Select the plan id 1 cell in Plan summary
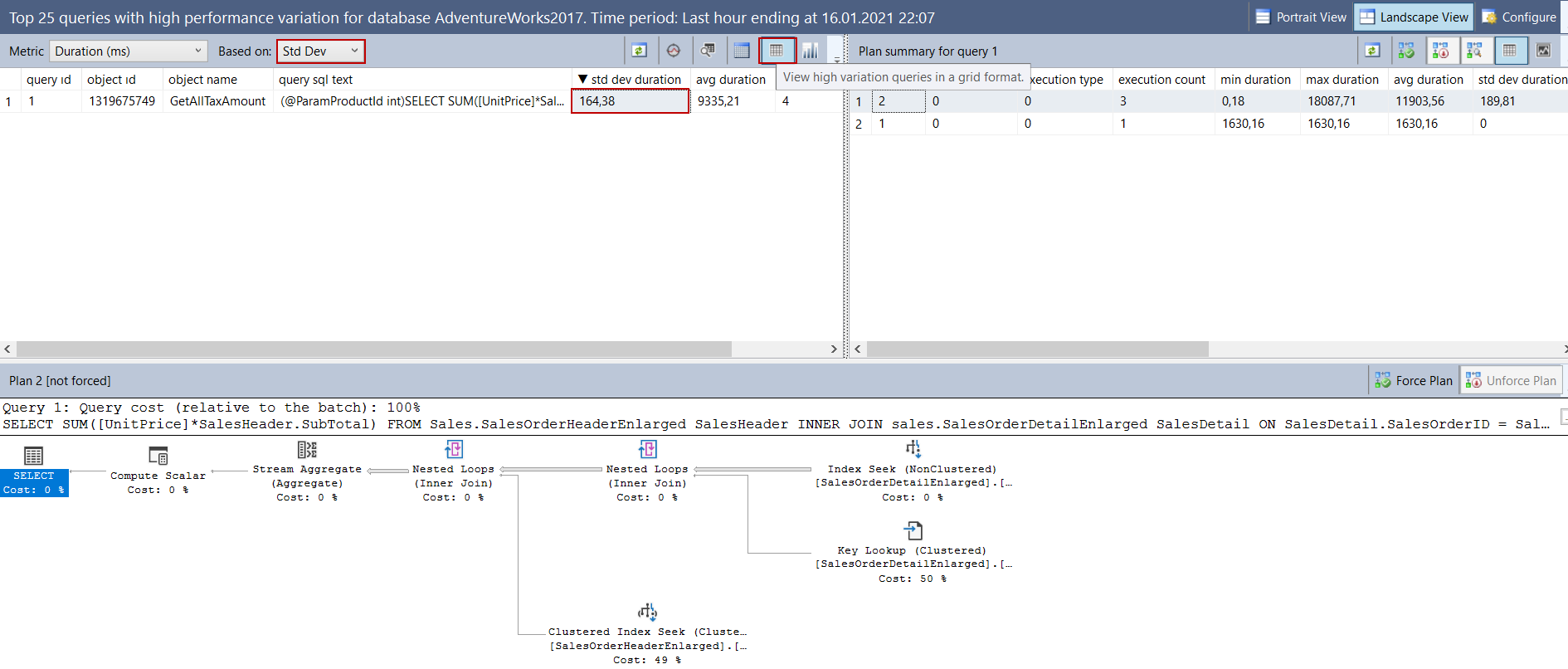This screenshot has width=1568, height=669. click(x=899, y=124)
